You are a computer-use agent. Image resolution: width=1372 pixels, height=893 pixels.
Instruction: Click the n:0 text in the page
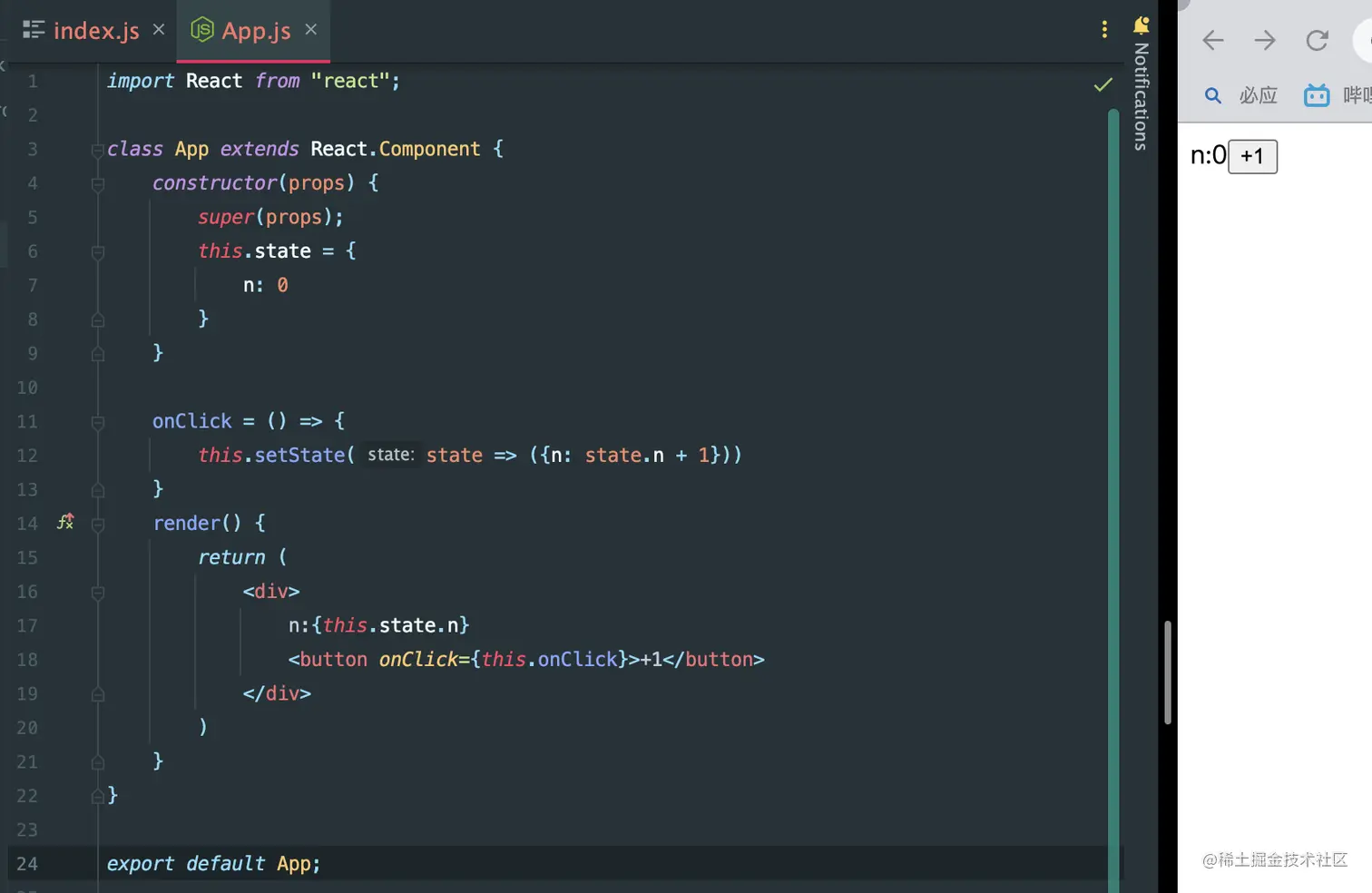point(1208,155)
